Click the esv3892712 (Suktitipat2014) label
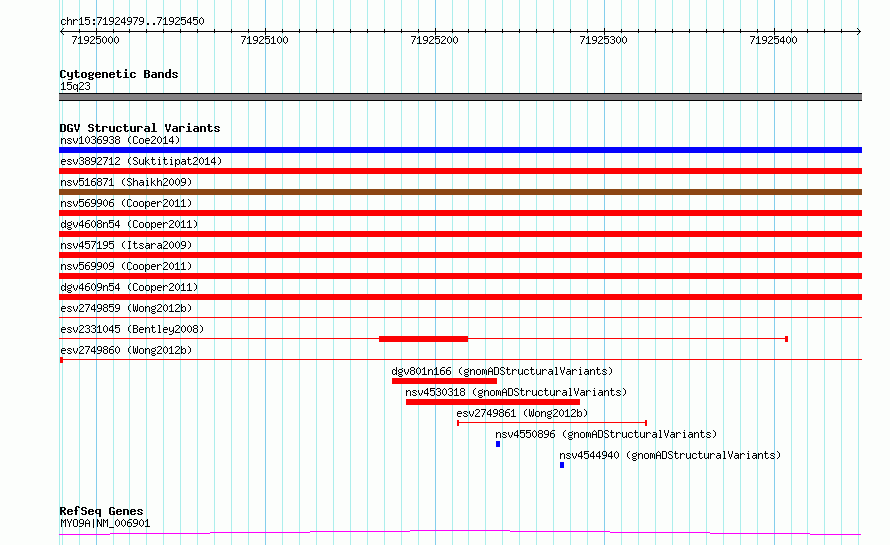This screenshot has height=545, width=890. point(141,161)
